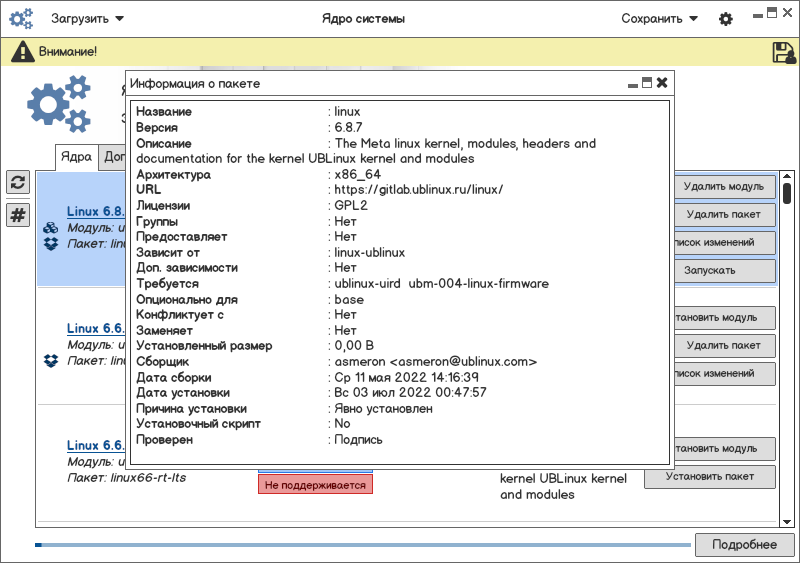Open the Сохранить dropdown menu
The image size is (800, 563).
(x=659, y=19)
